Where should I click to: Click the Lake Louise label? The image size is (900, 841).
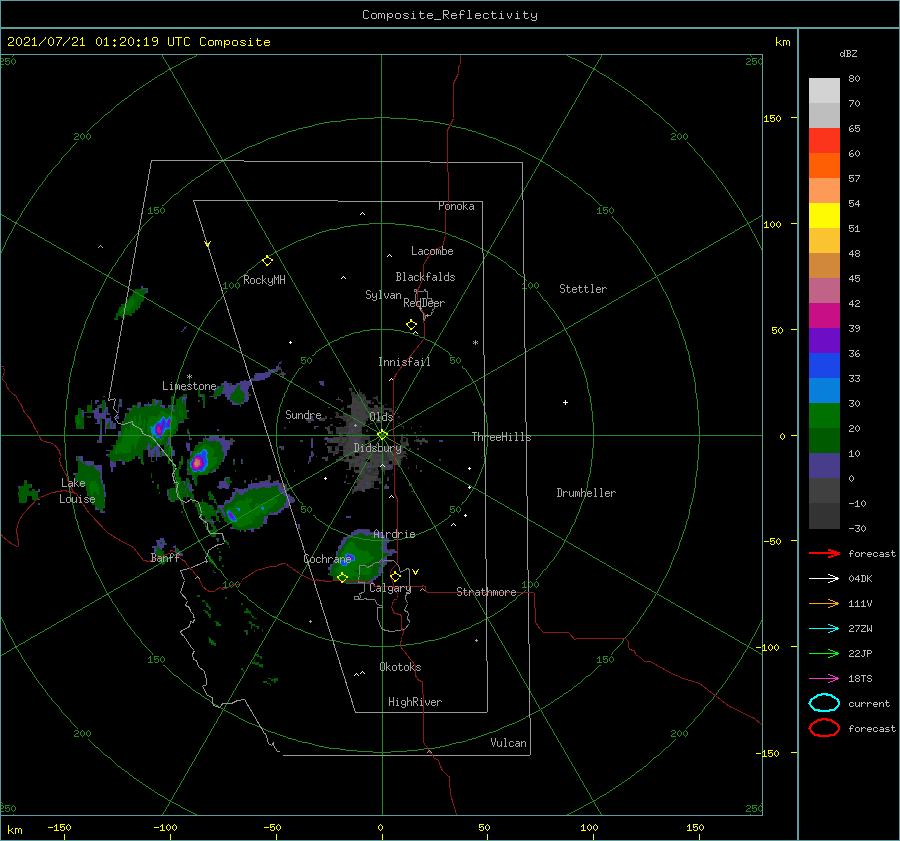pos(77,491)
